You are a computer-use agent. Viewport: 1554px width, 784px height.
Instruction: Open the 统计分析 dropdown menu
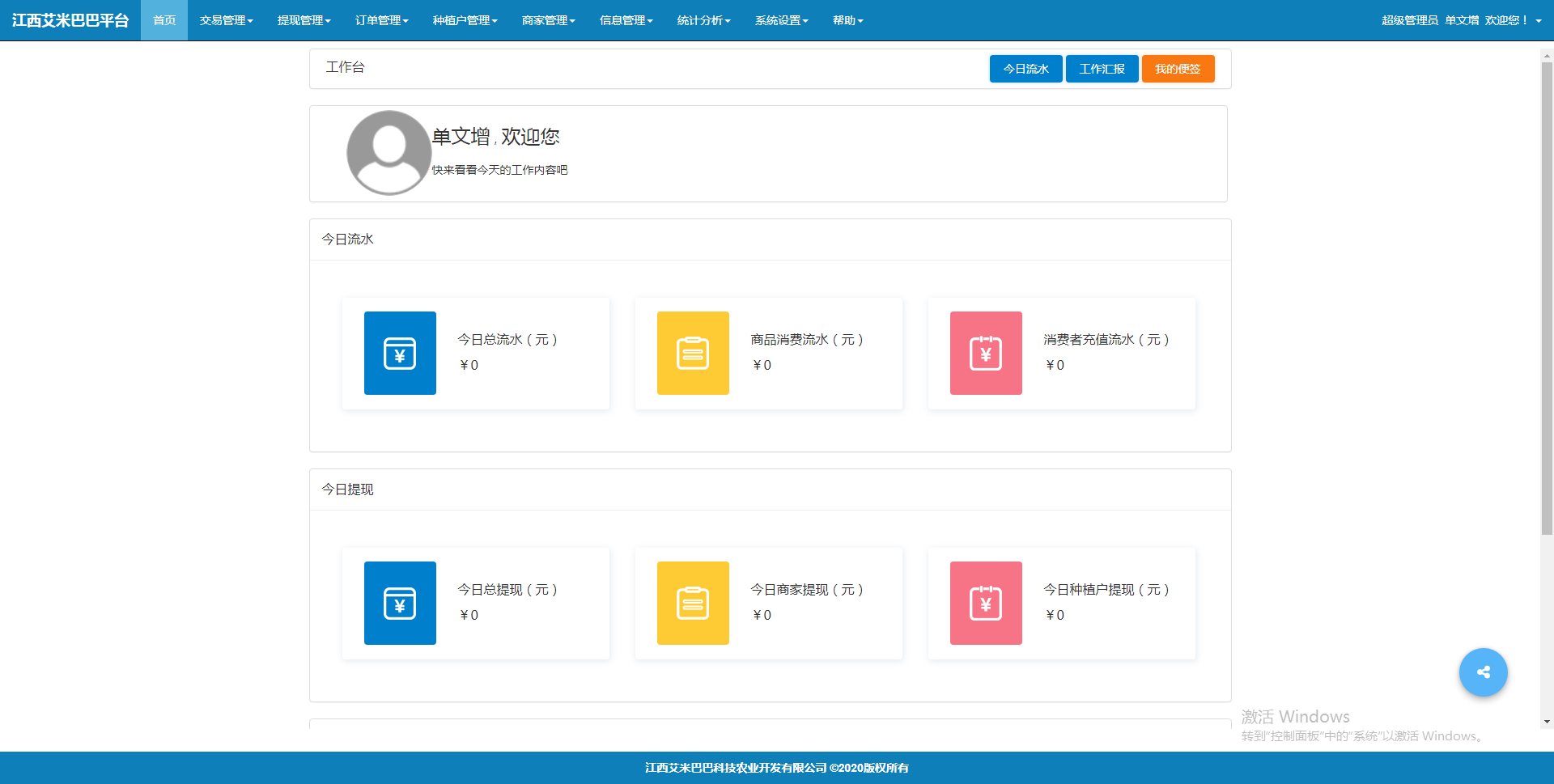pos(703,20)
